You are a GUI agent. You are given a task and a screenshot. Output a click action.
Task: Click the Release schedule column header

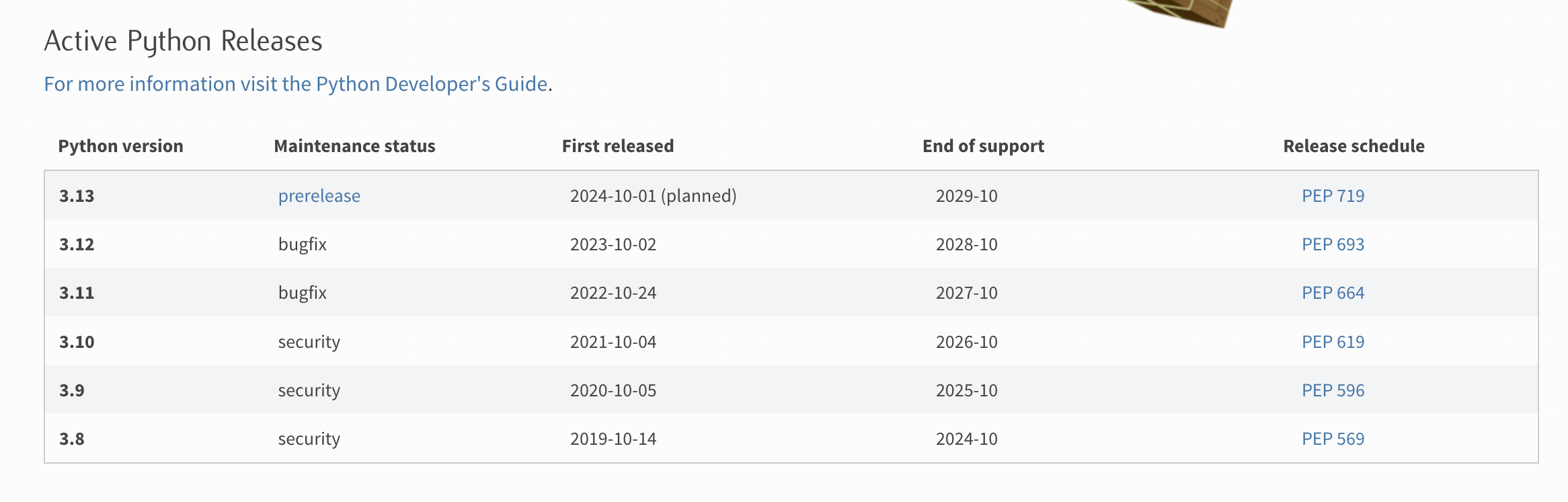[x=1354, y=146]
